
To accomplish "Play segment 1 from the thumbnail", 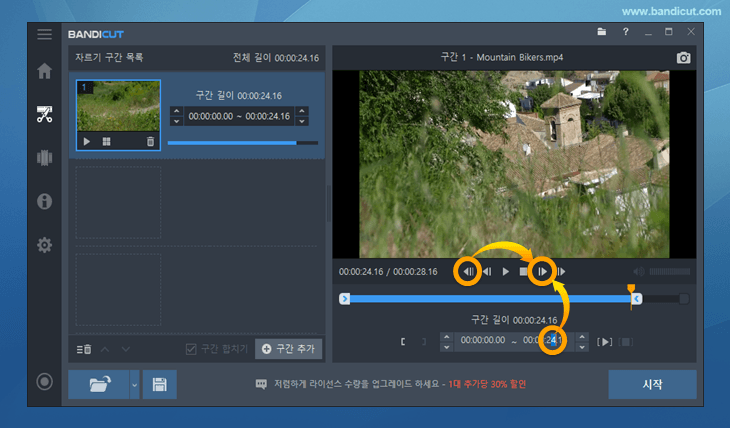I will [87, 142].
